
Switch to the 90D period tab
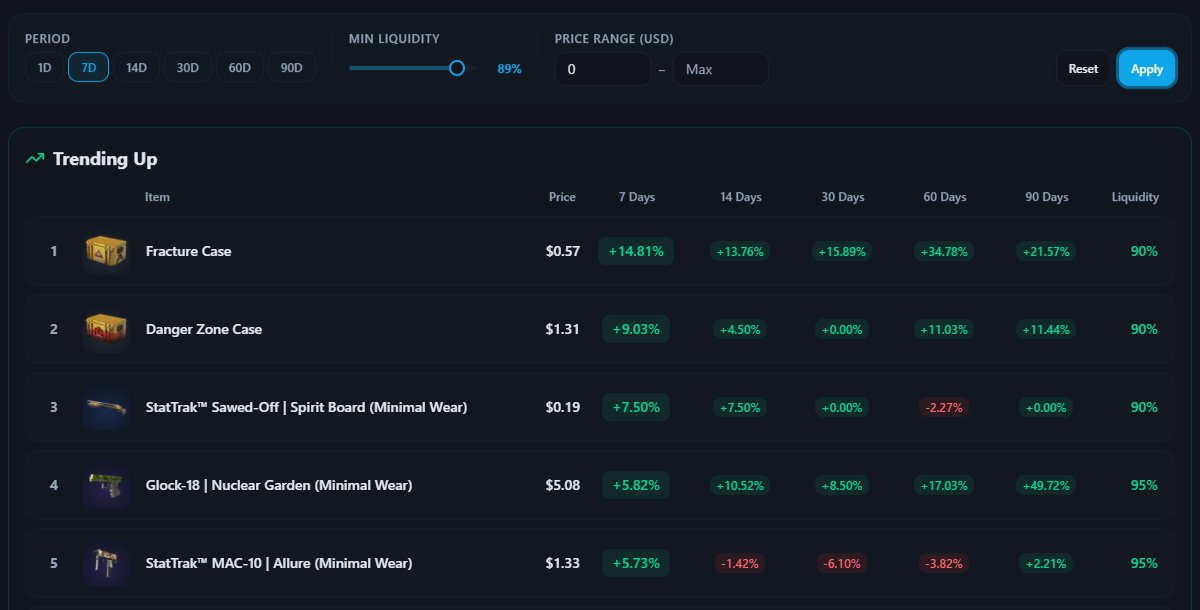(x=291, y=67)
